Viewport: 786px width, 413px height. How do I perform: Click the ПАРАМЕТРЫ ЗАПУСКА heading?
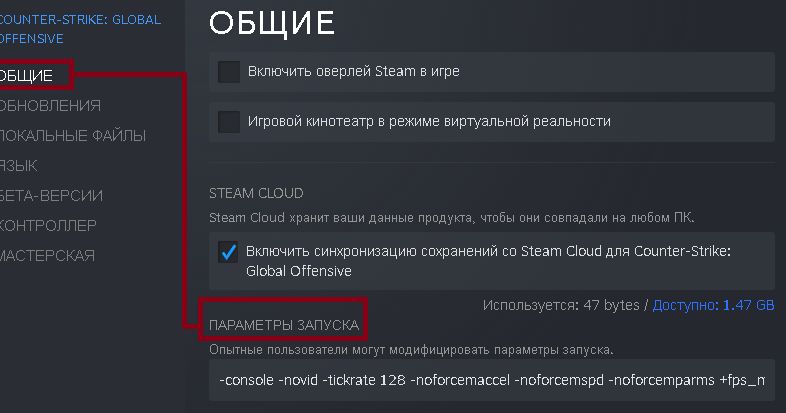tap(284, 327)
